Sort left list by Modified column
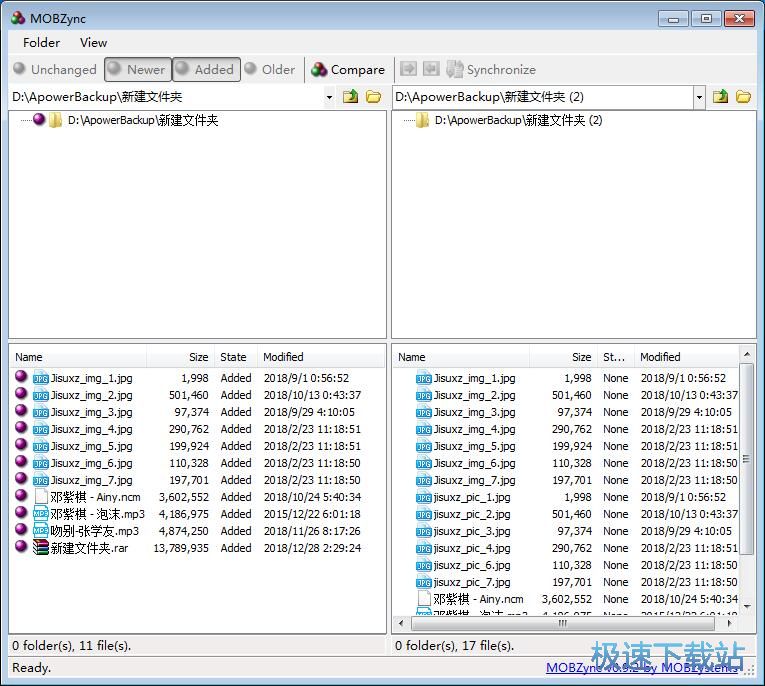 321,357
